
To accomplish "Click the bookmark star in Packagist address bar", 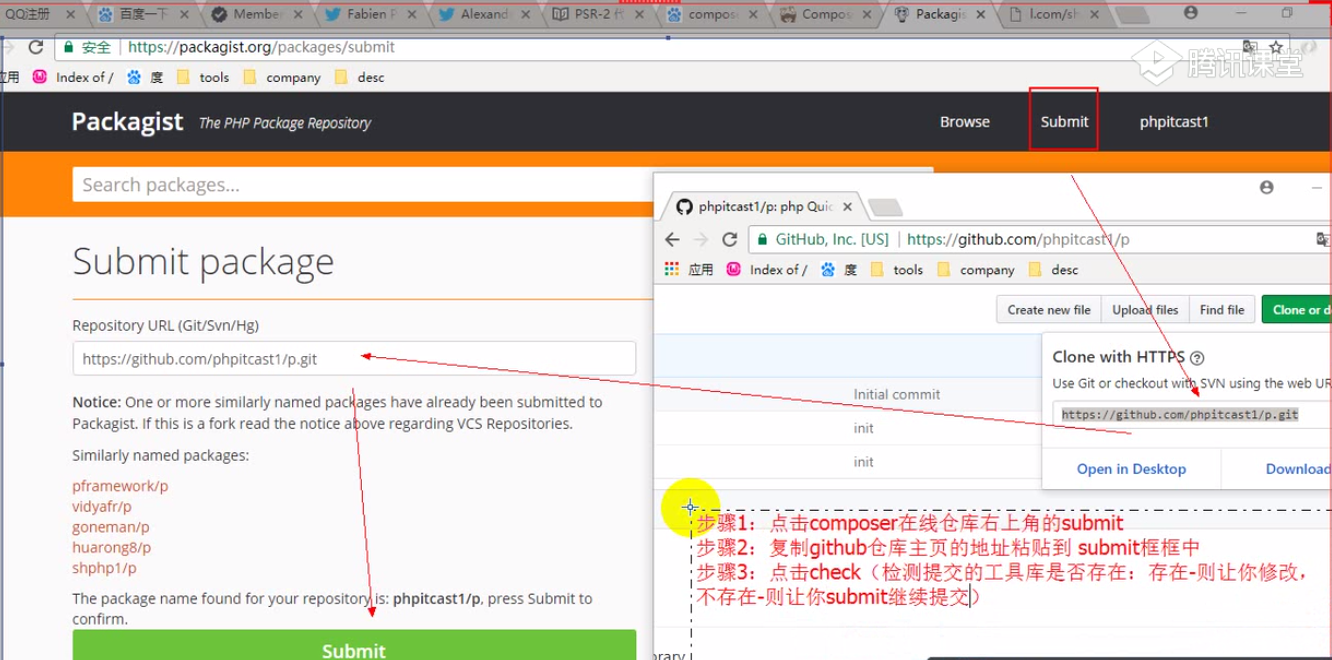I will click(1276, 47).
